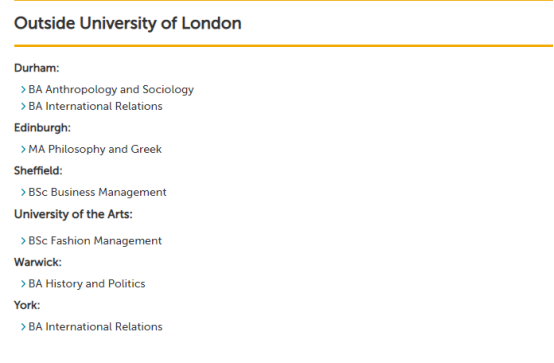Image resolution: width=554 pixels, height=363 pixels.
Task: Open Durham's BA International Relations link
Action: (x=95, y=106)
